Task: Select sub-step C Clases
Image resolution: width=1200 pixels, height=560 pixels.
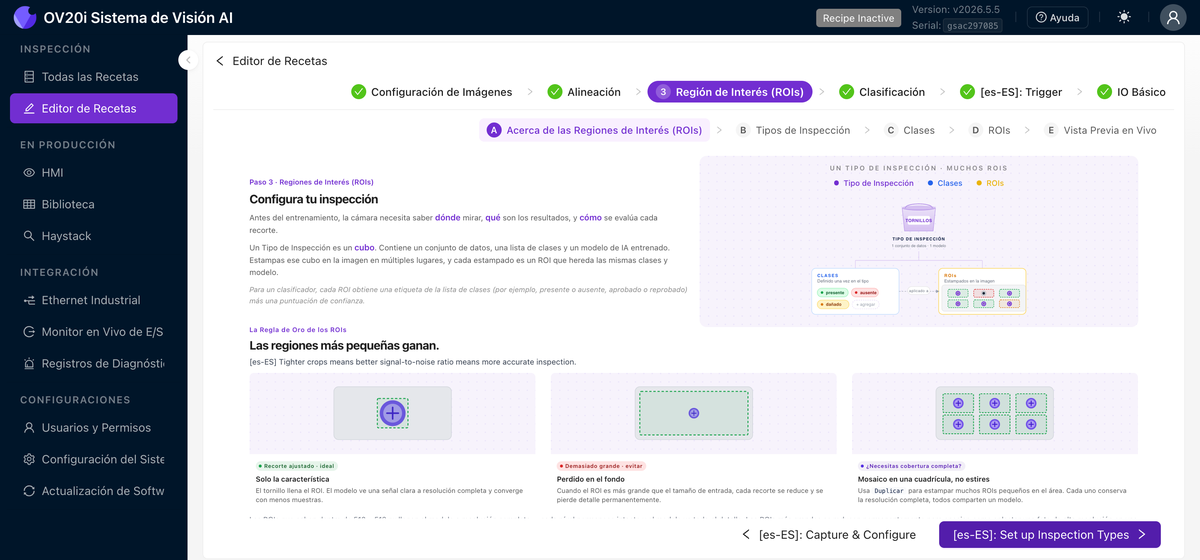Action: [x=910, y=130]
